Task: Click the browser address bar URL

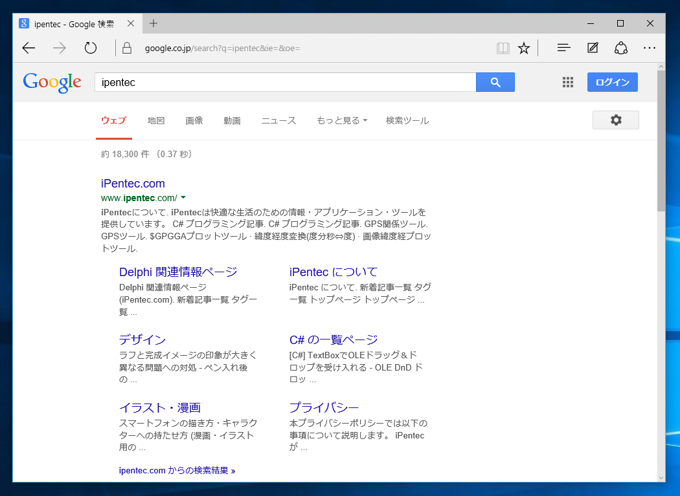Action: coord(222,48)
